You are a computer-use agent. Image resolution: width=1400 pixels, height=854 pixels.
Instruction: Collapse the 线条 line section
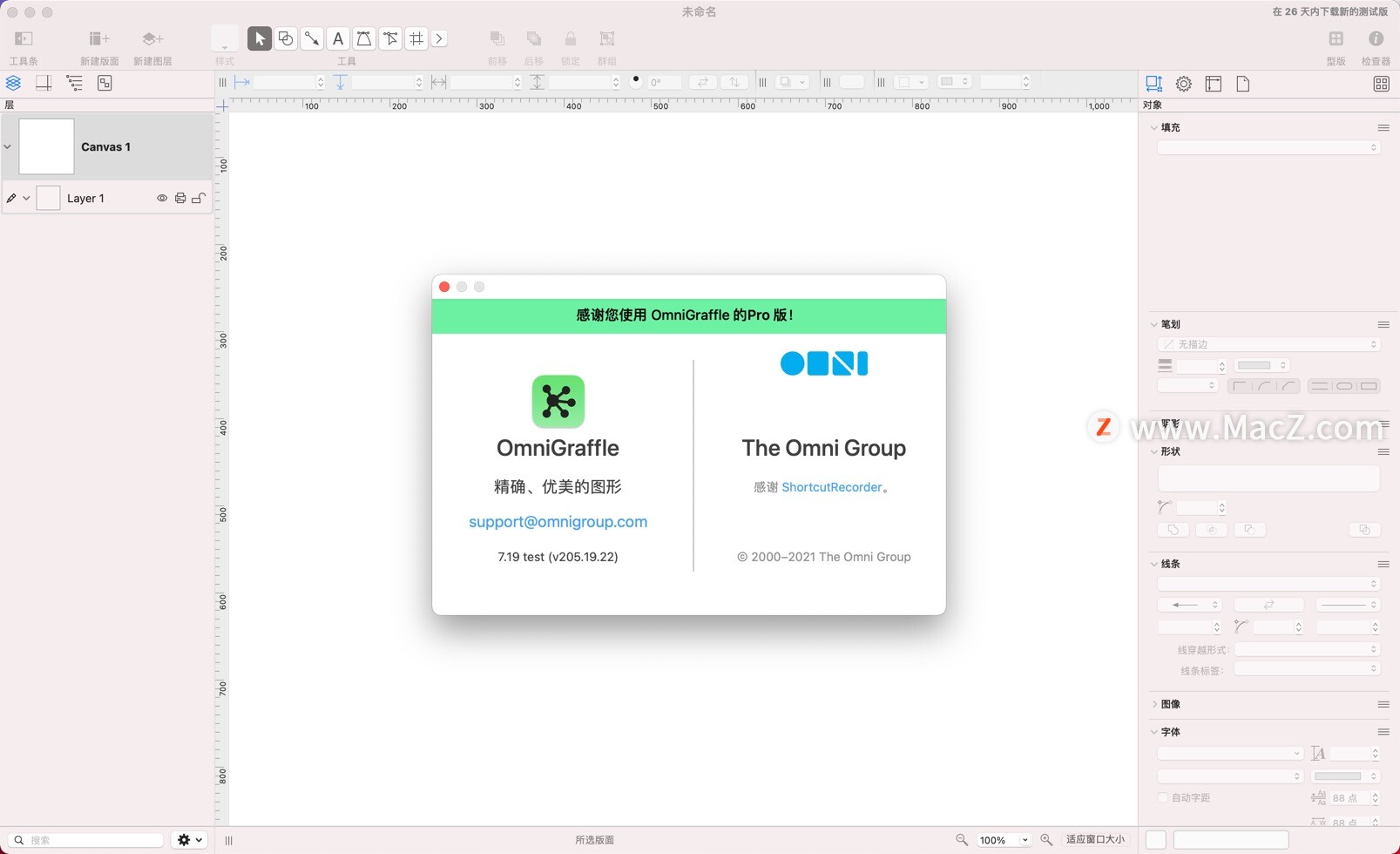pos(1154,564)
